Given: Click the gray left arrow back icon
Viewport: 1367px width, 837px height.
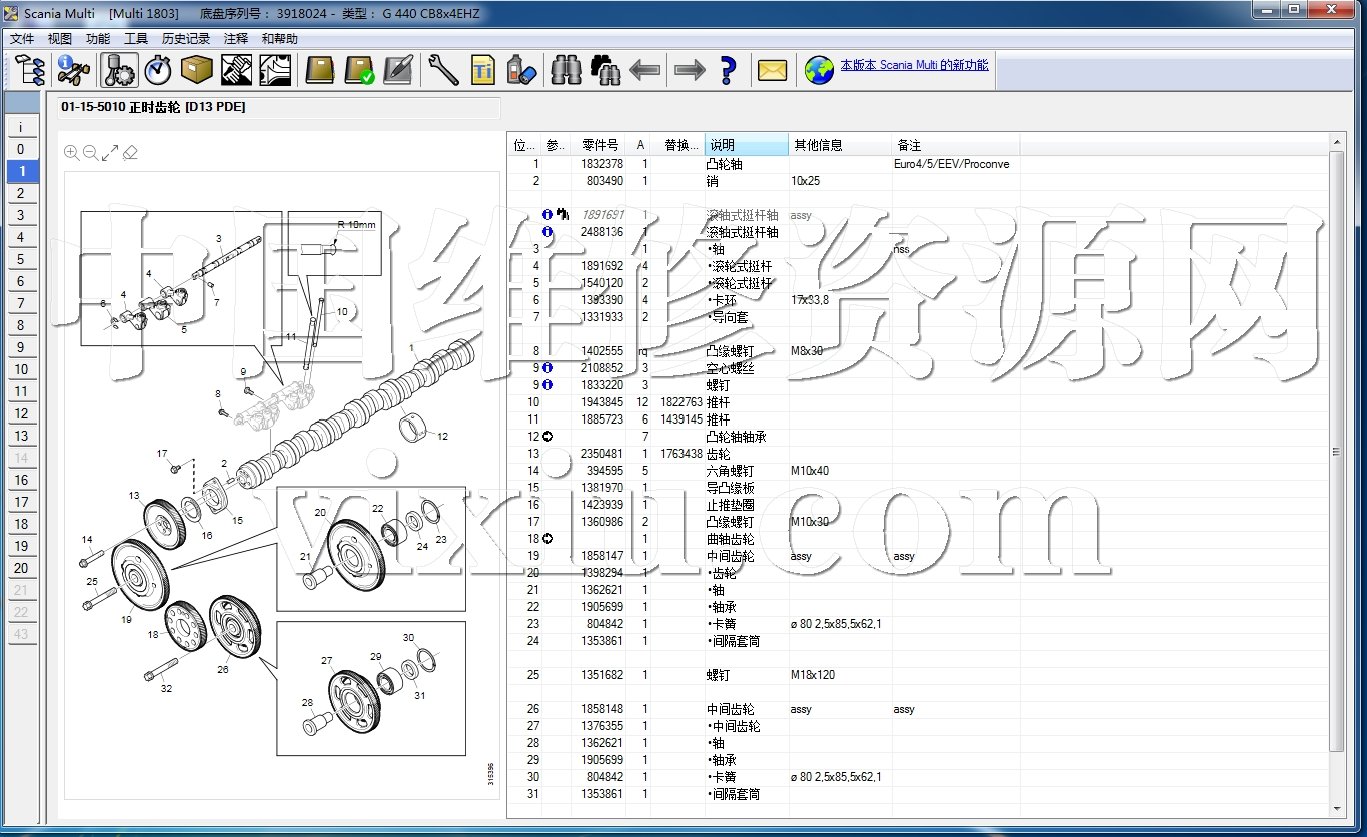Looking at the screenshot, I should click(645, 70).
